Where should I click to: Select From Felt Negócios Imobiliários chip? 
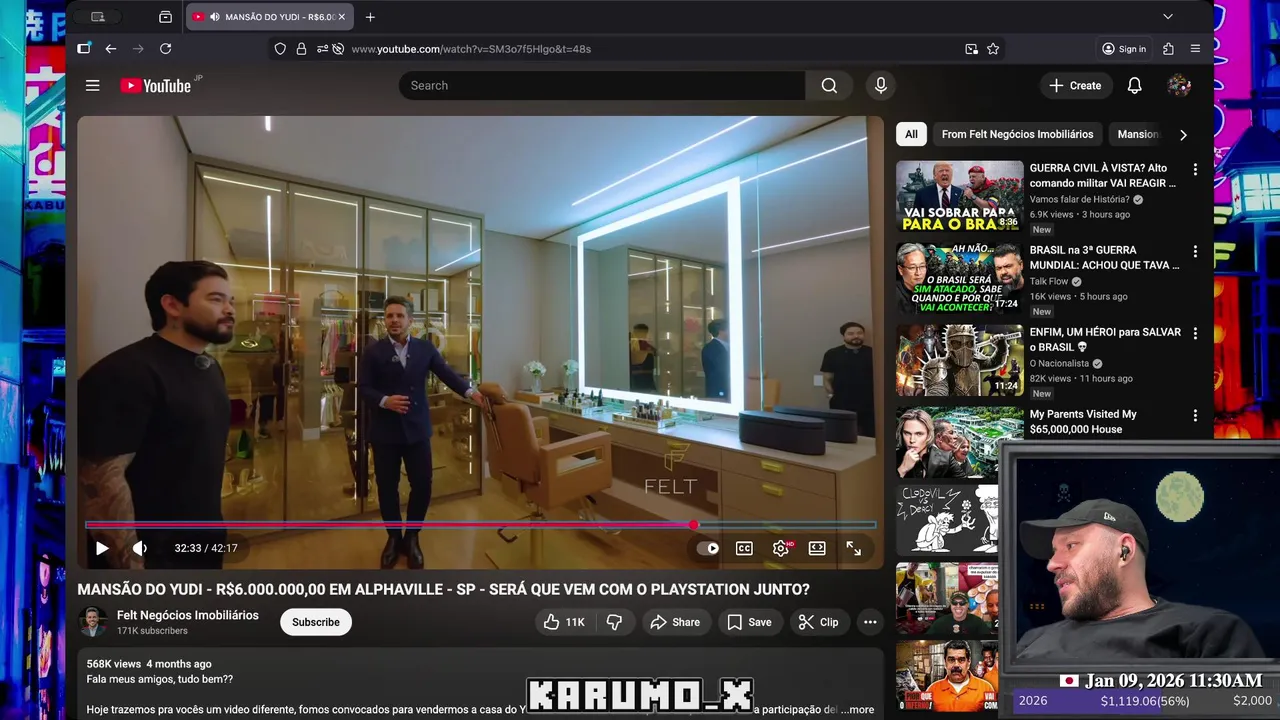[1017, 134]
